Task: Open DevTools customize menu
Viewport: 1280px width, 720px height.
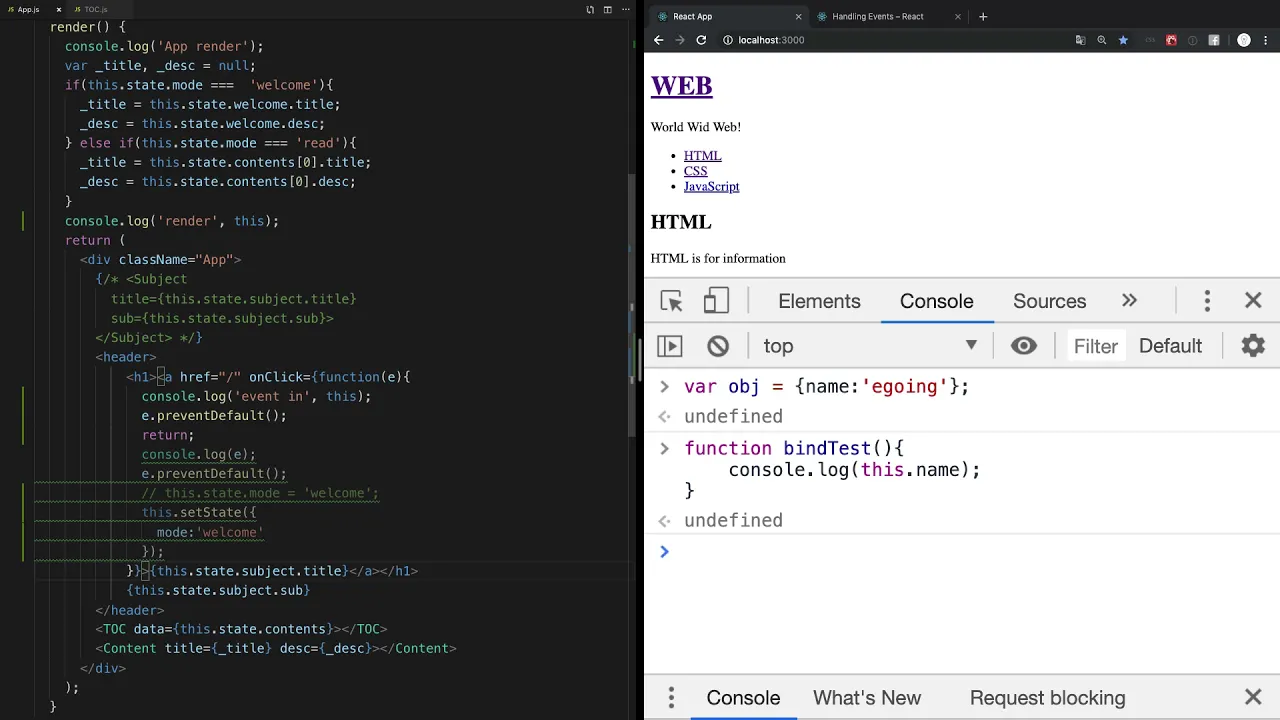Action: (x=1207, y=301)
